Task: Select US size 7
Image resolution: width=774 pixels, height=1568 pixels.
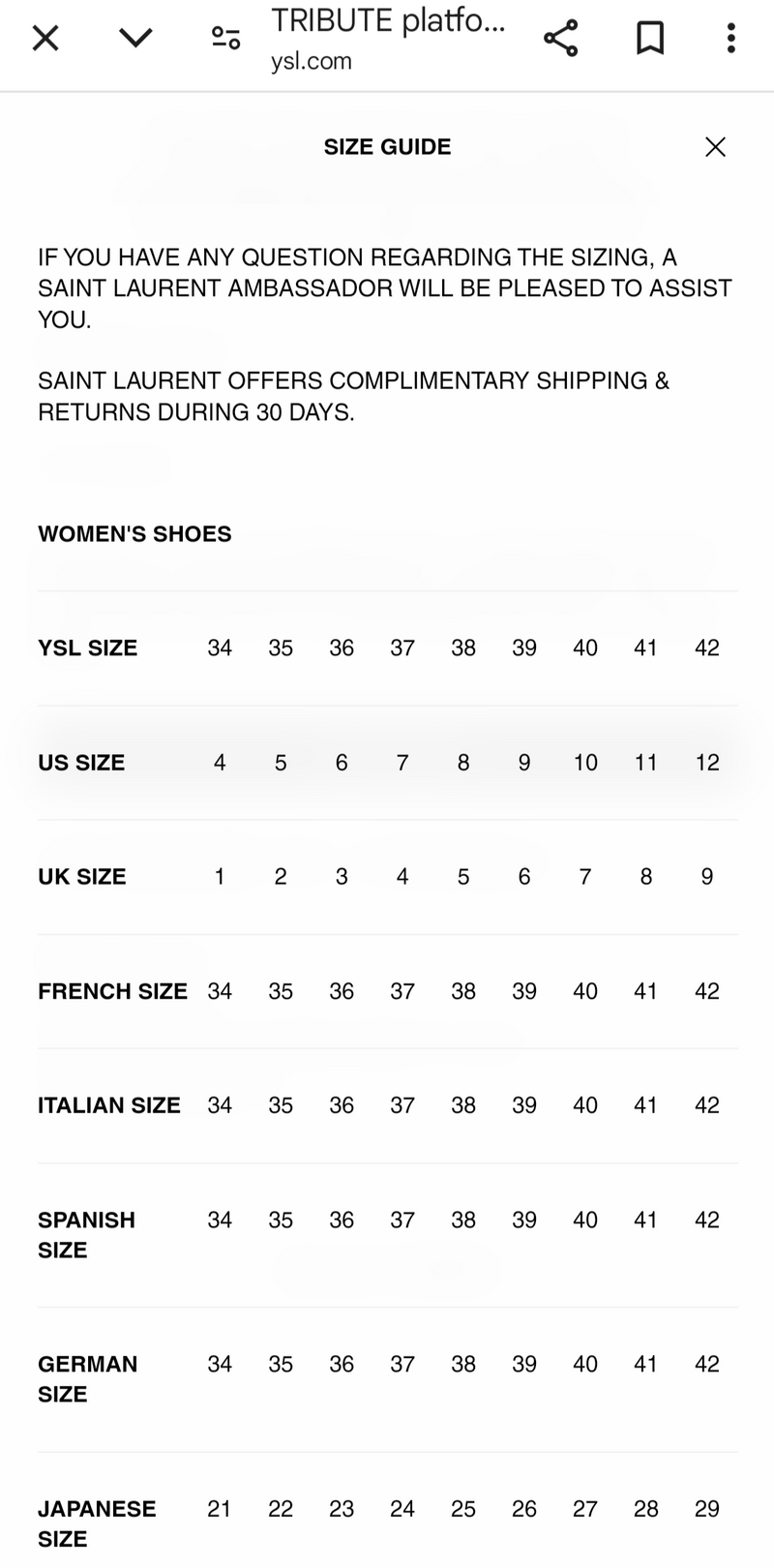Action: (402, 763)
